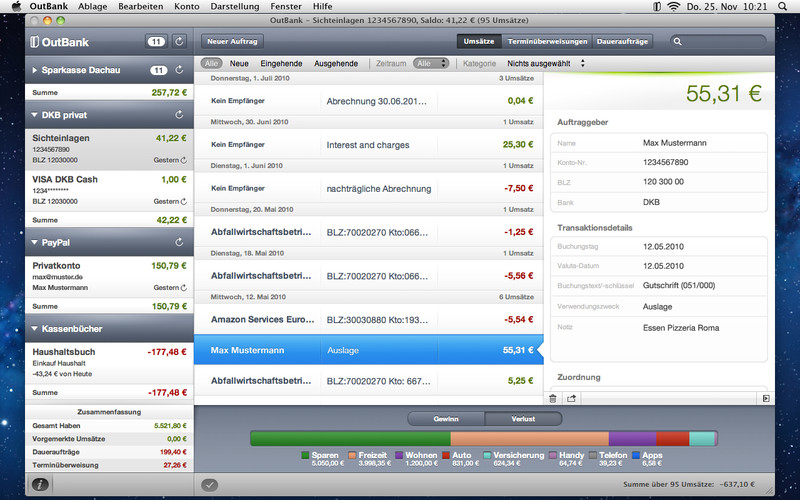Refresh the PayPal account
This screenshot has width=800, height=500.
[179, 242]
